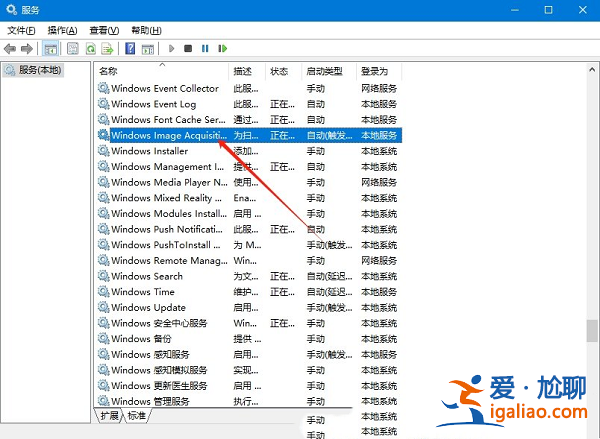Select Windows Font Cache Ser... row
The height and width of the screenshot is (439, 600).
249,120
